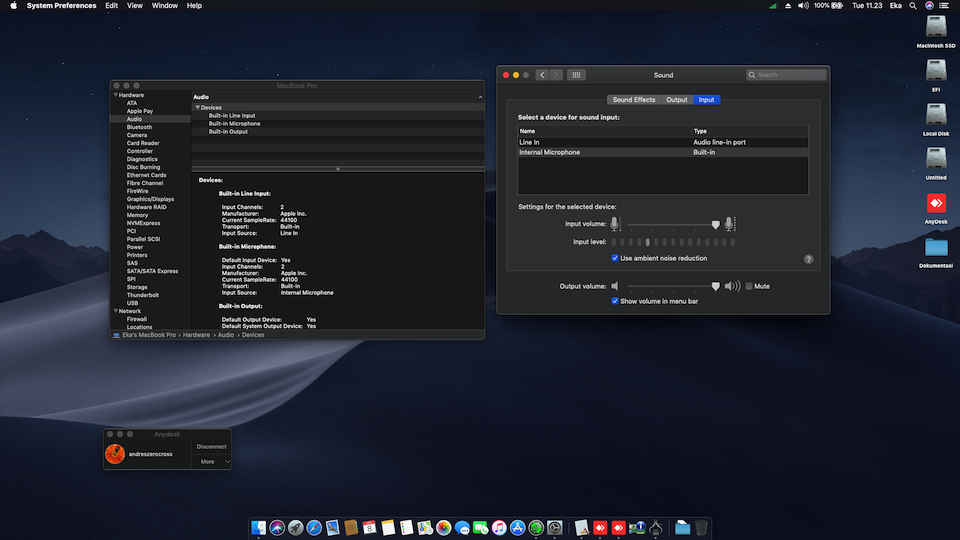Open Safari compass icon in Dock
This screenshot has width=960, height=540.
[x=314, y=527]
